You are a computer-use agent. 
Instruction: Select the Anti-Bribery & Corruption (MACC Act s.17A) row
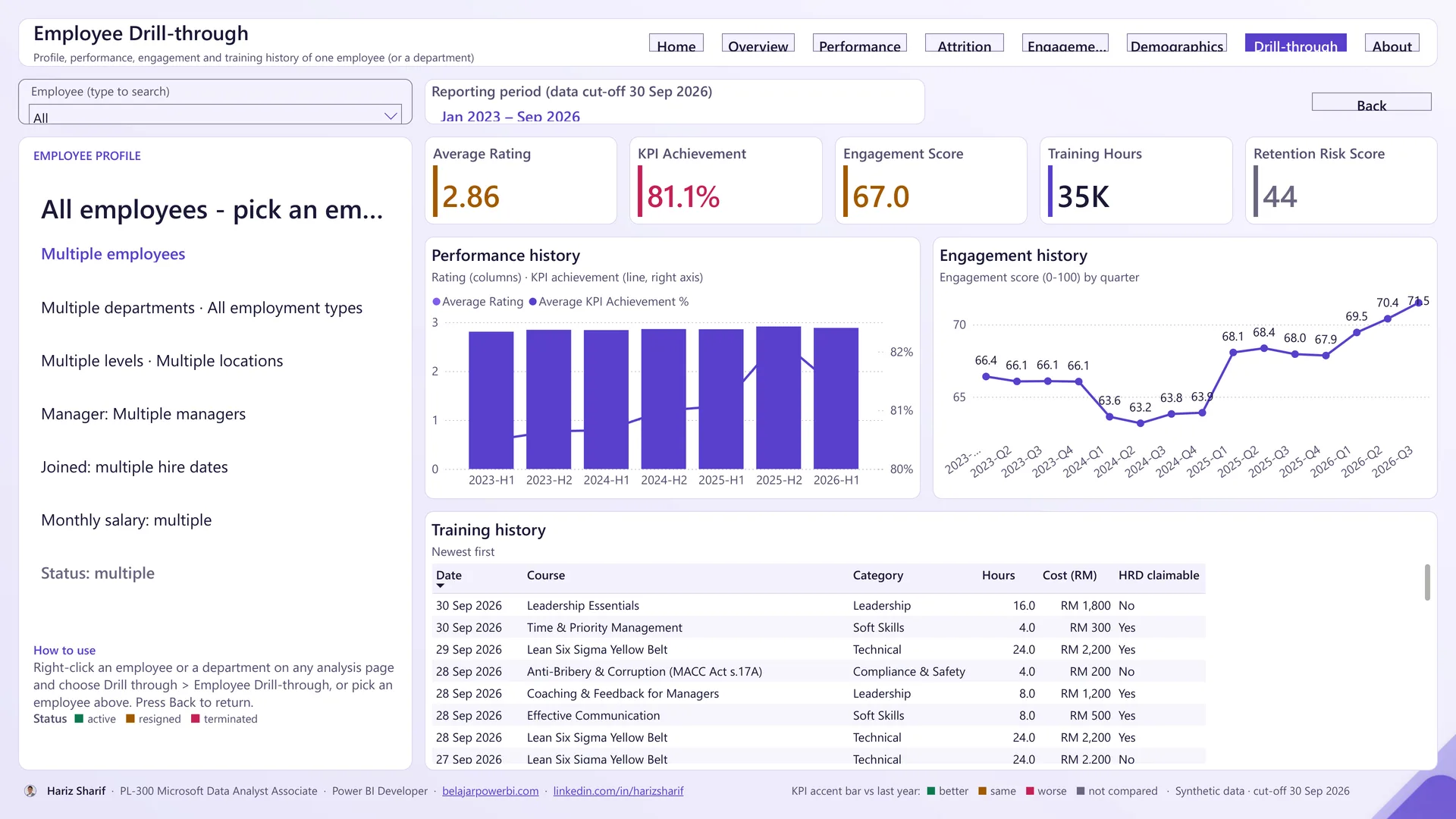click(819, 672)
